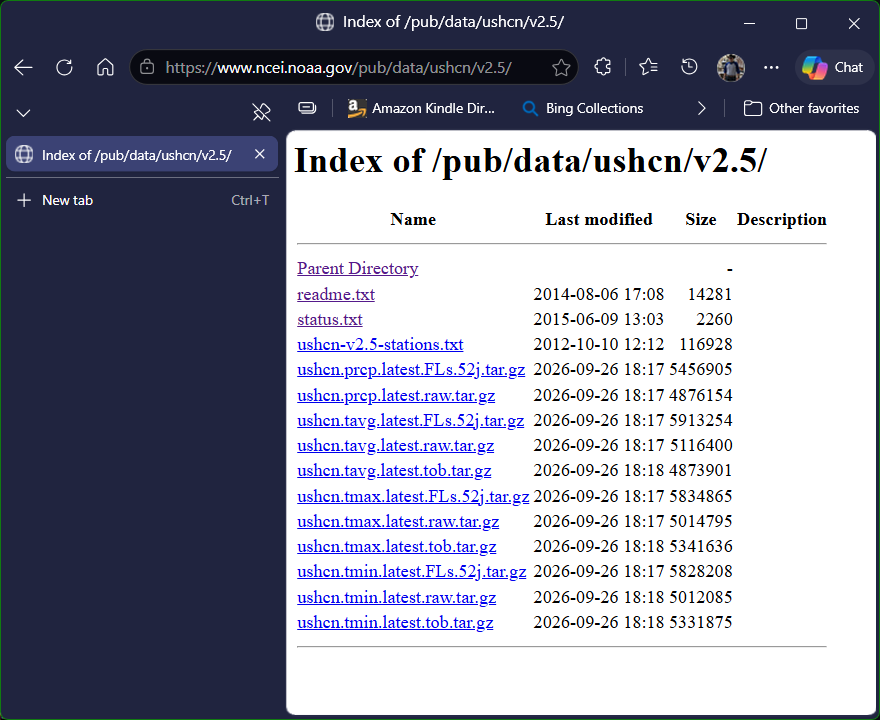The width and height of the screenshot is (880, 720).
Task: Close the browser window
Action: tap(854, 23)
